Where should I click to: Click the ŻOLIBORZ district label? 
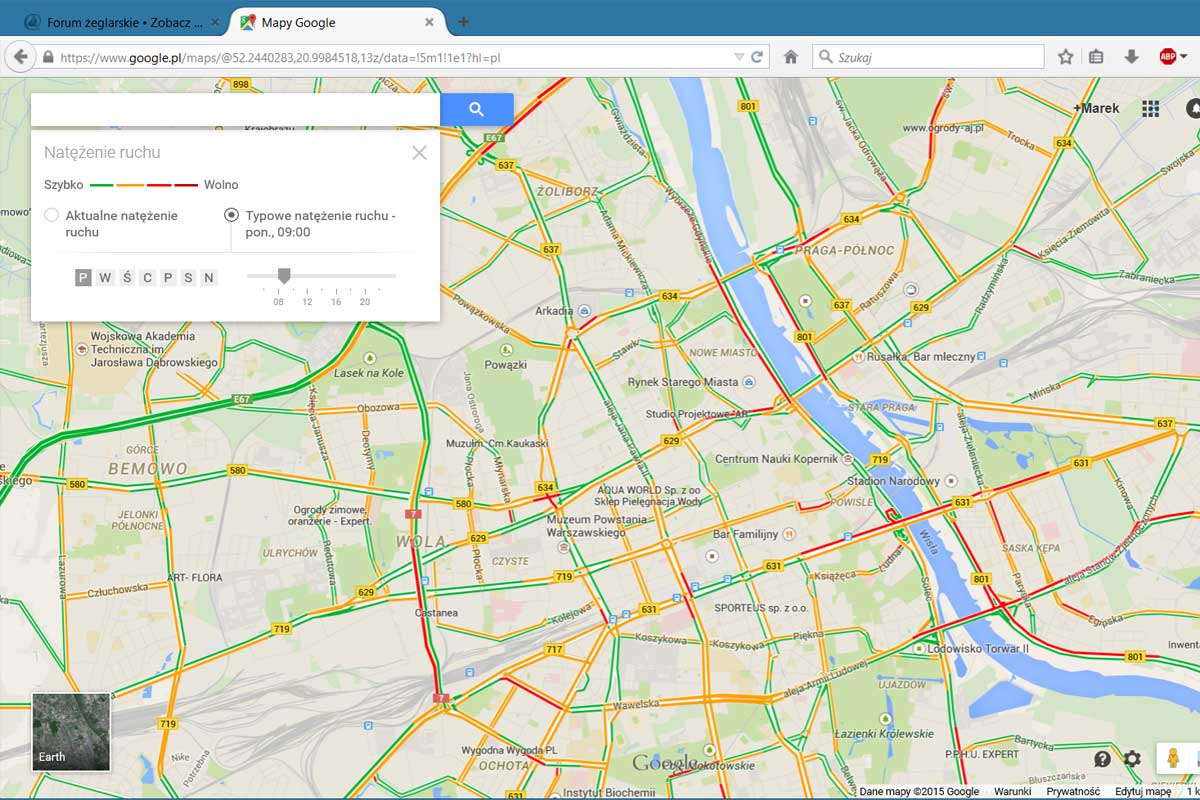[x=567, y=190]
